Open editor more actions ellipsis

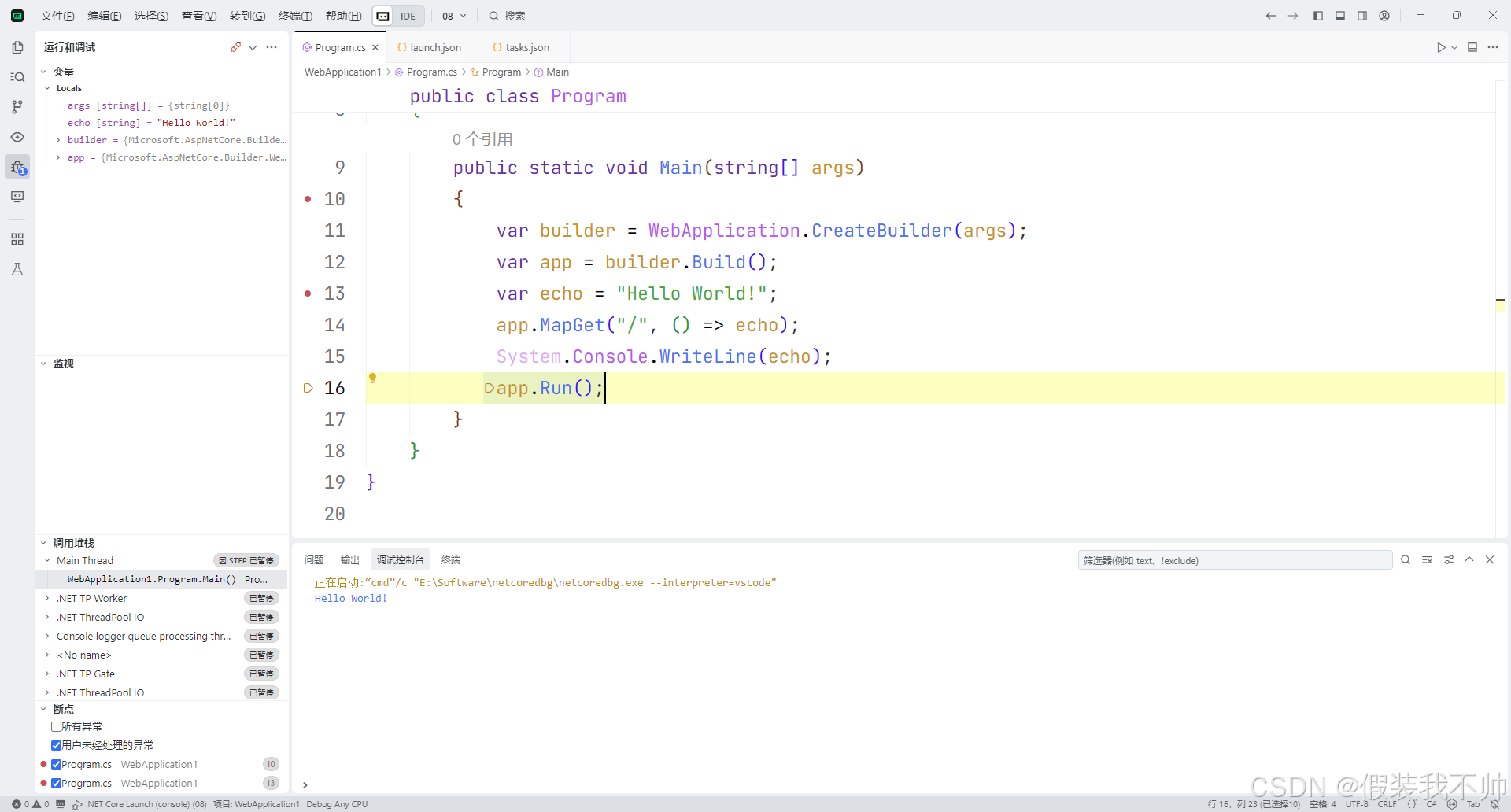coord(1493,47)
